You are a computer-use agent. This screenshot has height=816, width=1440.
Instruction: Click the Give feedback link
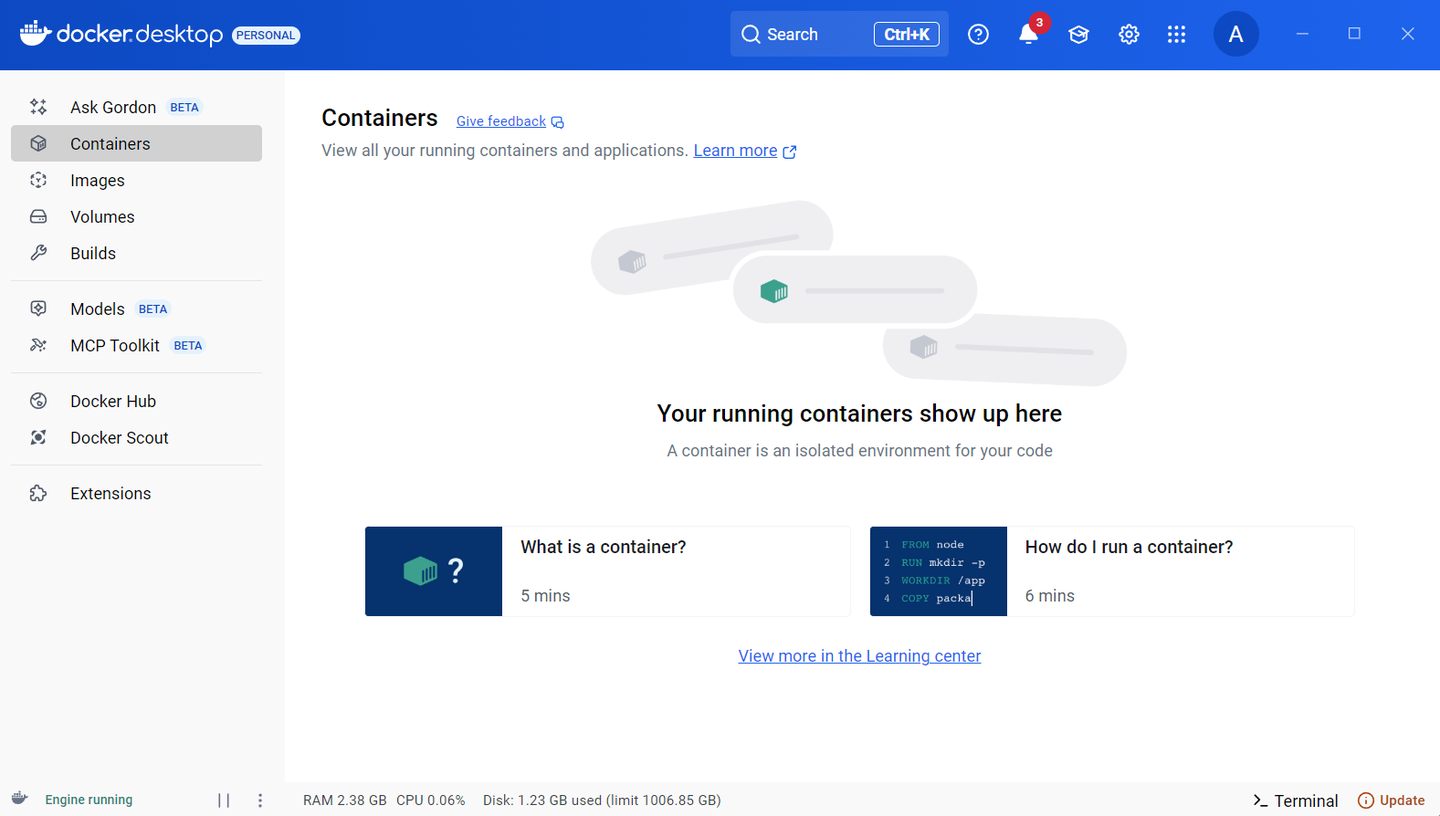coord(500,121)
